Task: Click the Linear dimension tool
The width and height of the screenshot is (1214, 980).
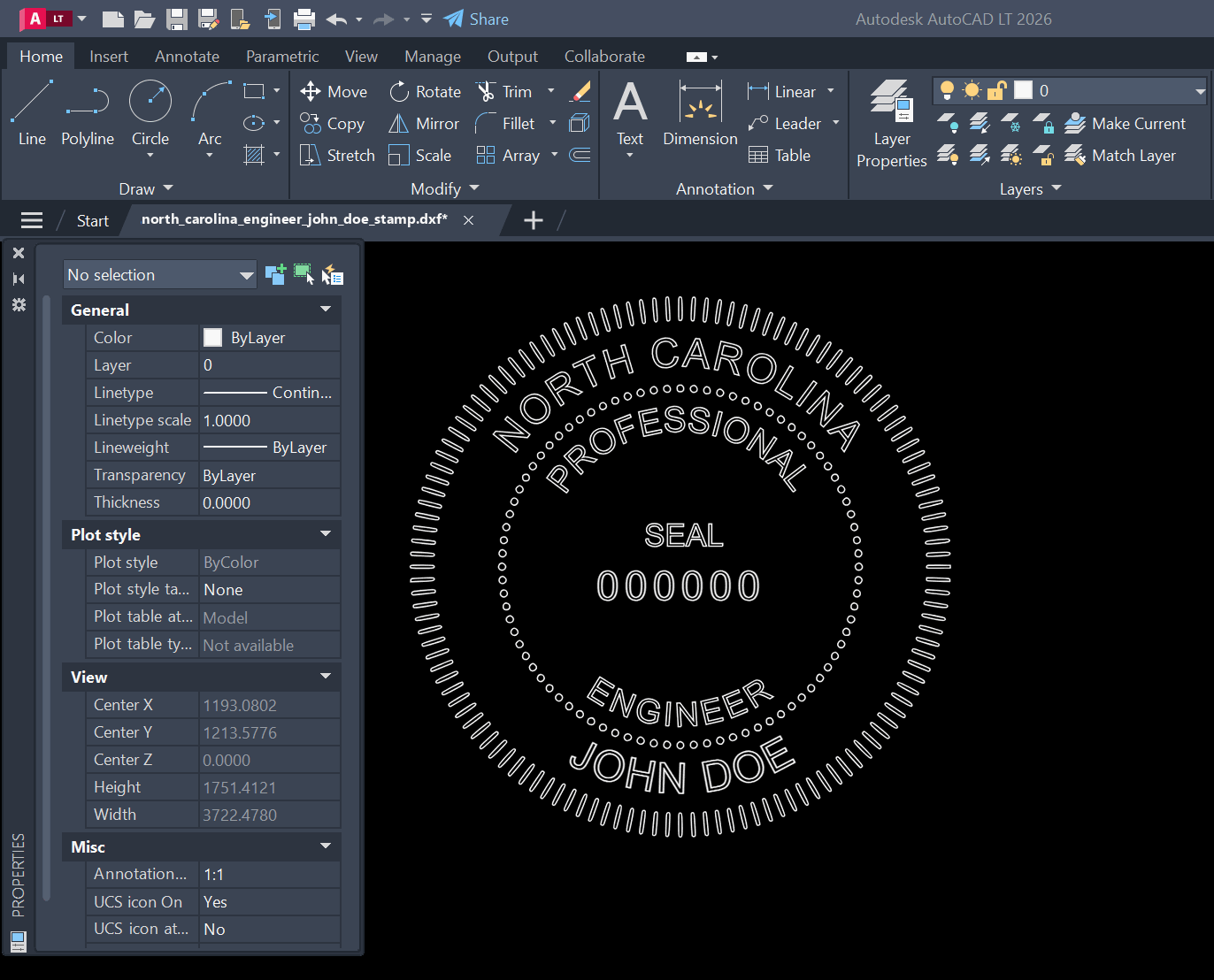Action: point(782,92)
